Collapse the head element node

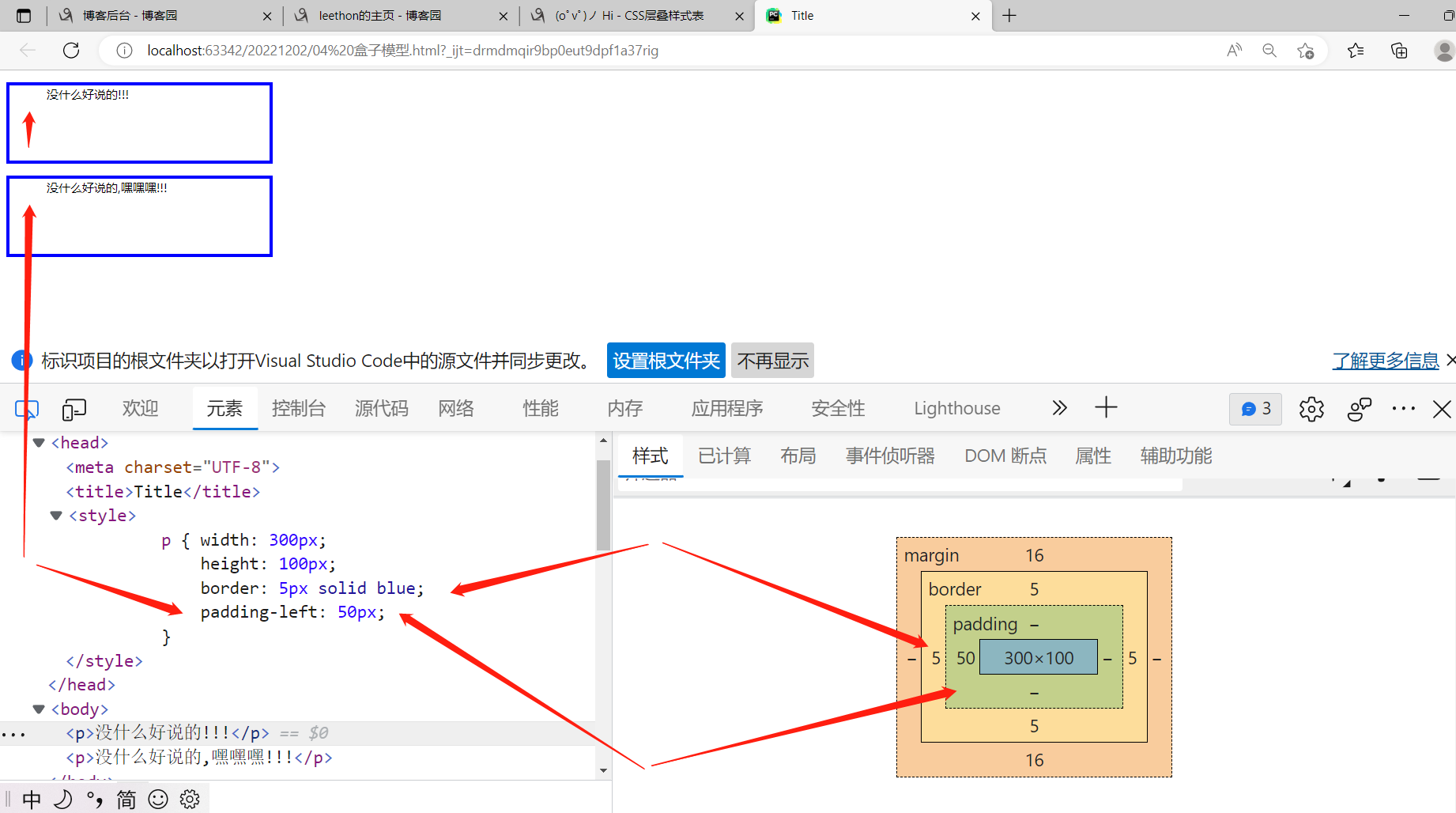(39, 443)
